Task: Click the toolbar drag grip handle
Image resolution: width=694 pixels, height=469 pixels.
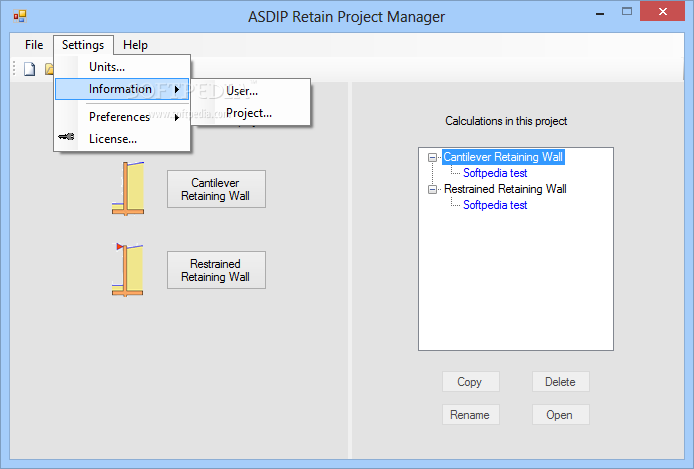Action: (14, 69)
